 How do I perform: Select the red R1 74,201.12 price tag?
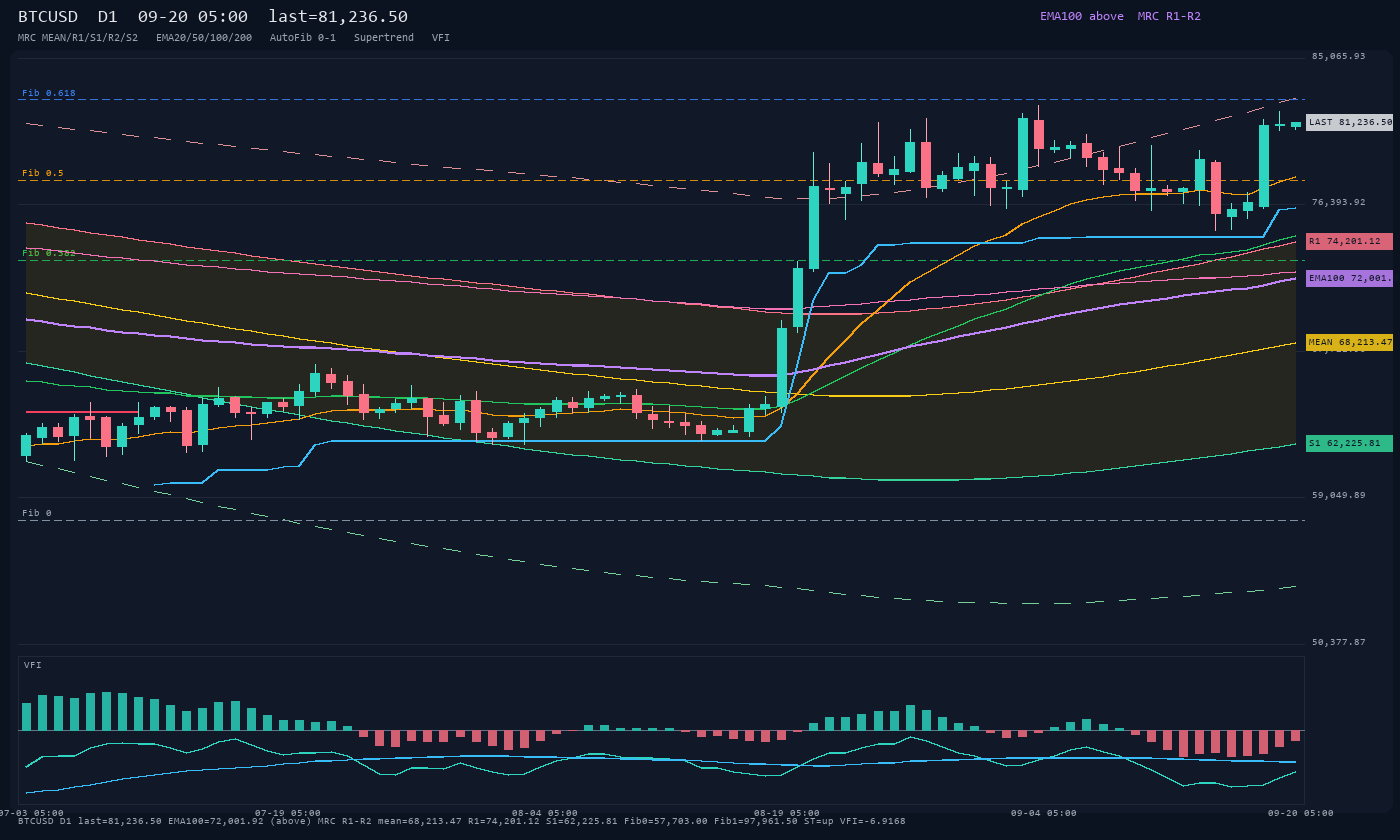click(x=1349, y=241)
